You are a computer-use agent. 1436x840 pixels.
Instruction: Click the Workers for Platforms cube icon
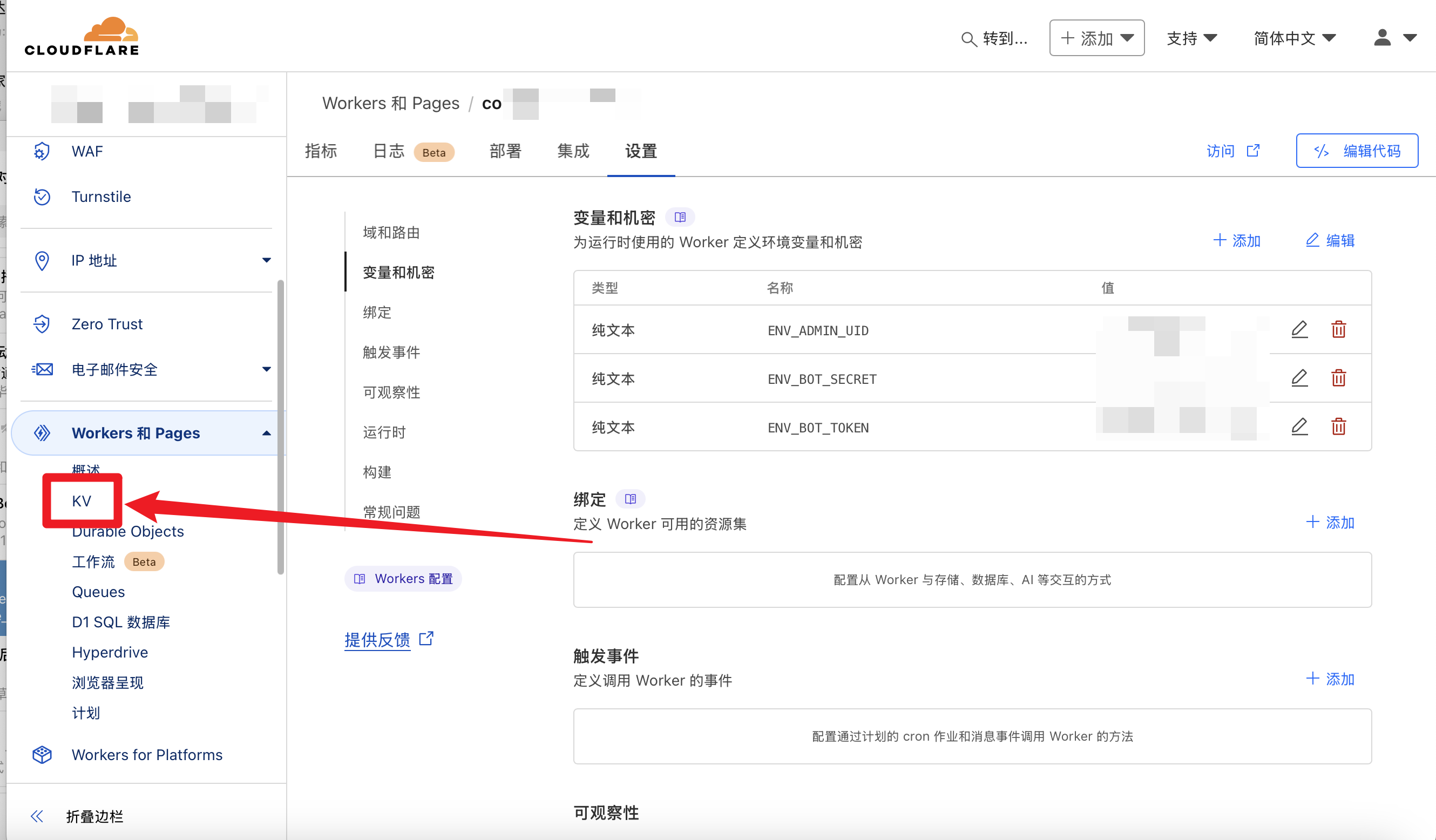(x=42, y=755)
